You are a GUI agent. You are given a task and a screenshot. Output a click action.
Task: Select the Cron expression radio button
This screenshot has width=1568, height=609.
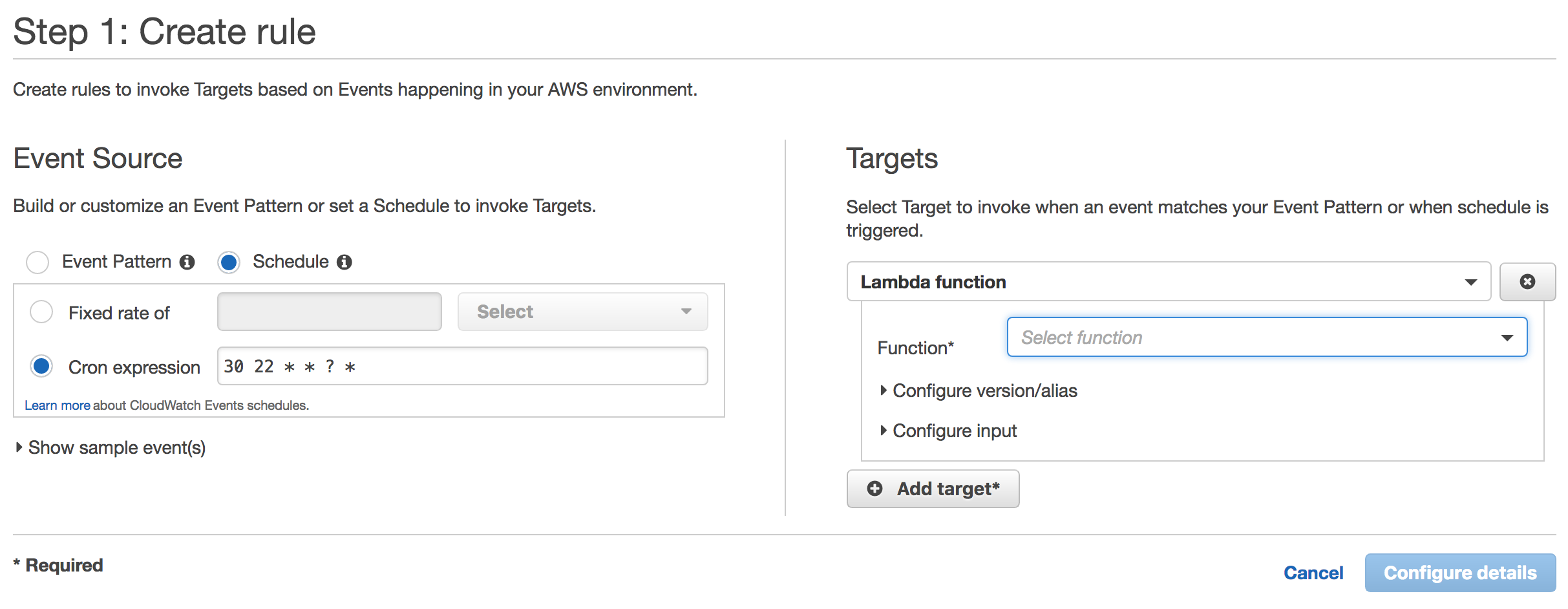tap(41, 367)
